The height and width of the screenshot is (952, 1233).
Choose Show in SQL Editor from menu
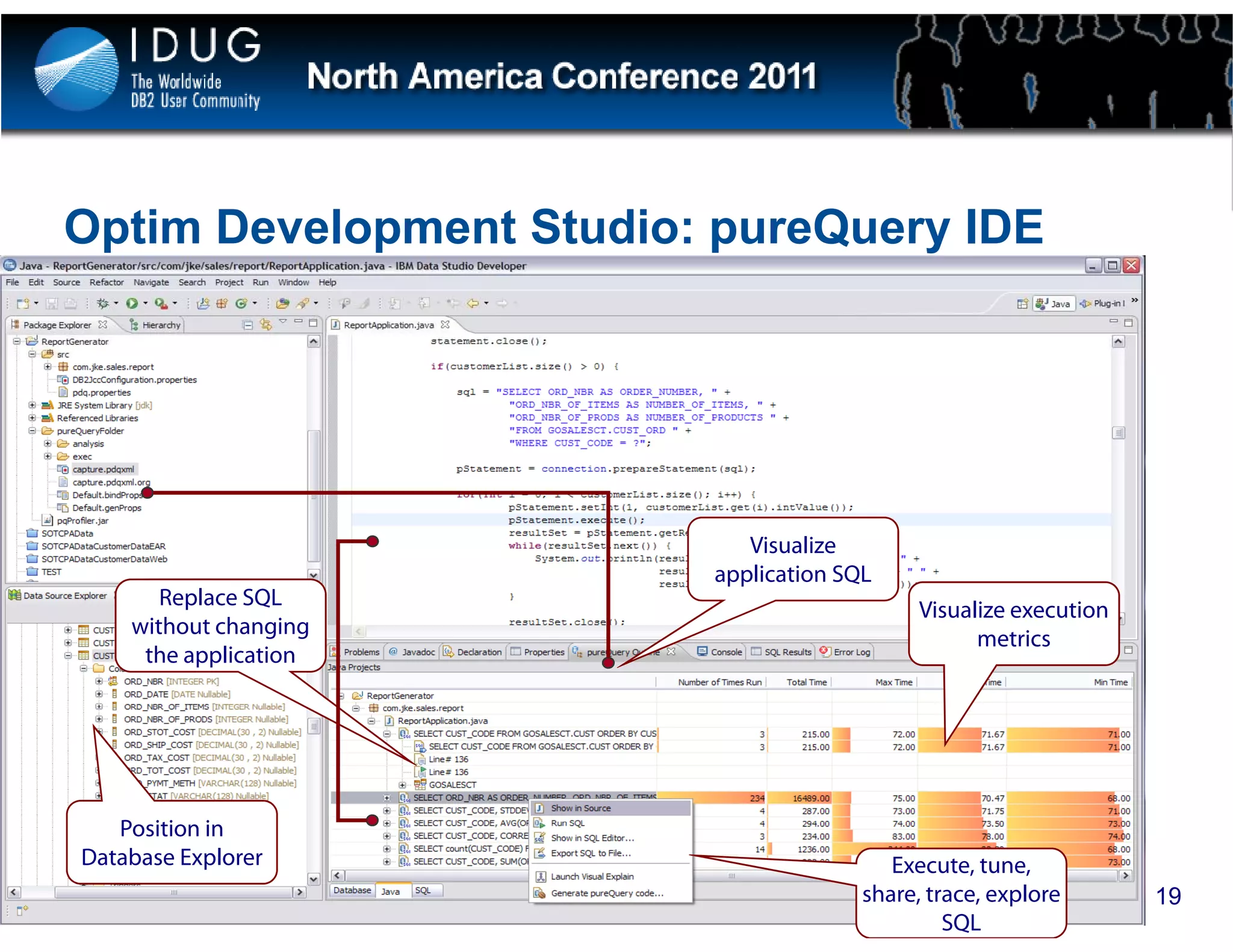610,838
